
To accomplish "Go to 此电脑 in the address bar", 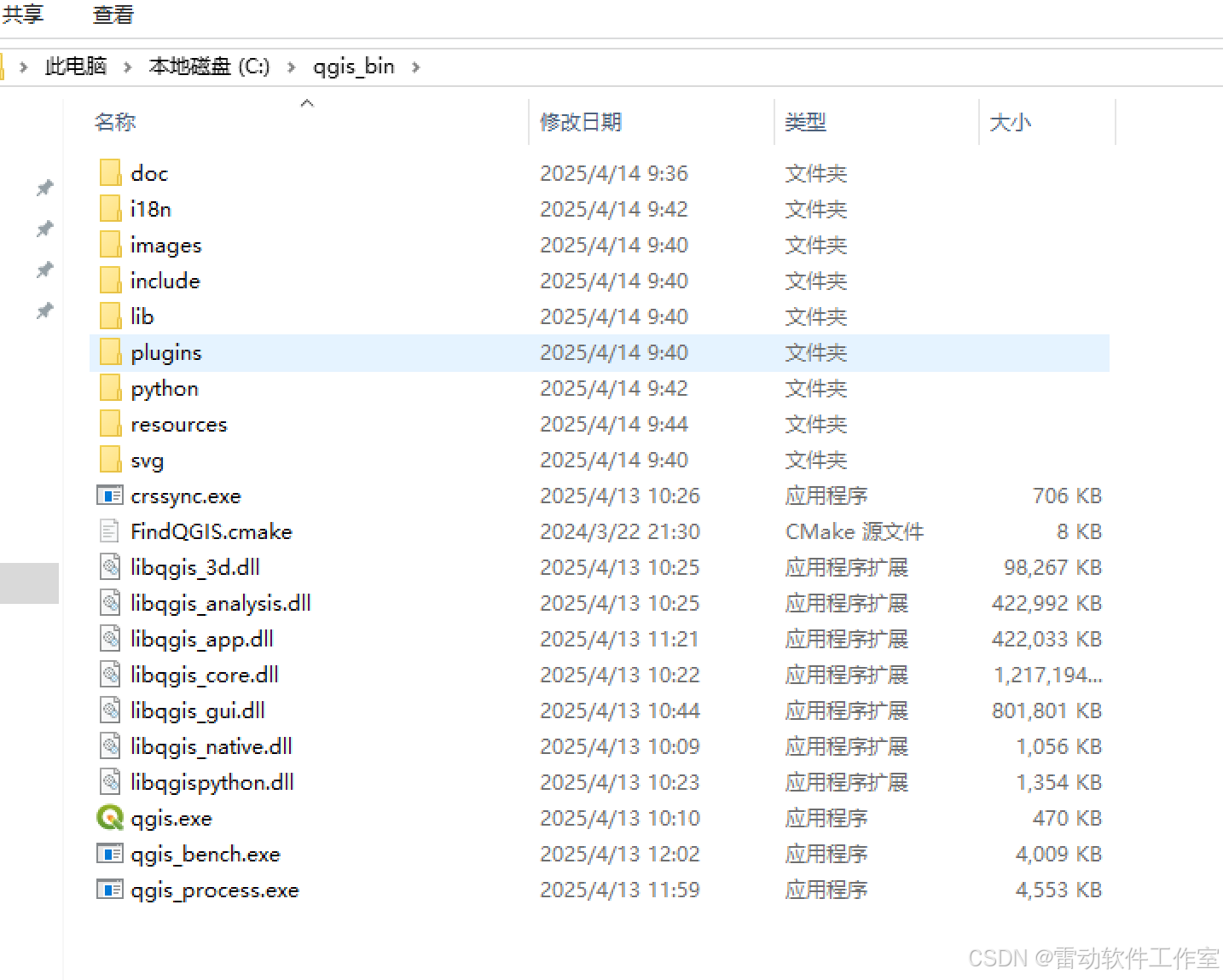I will pos(76,66).
